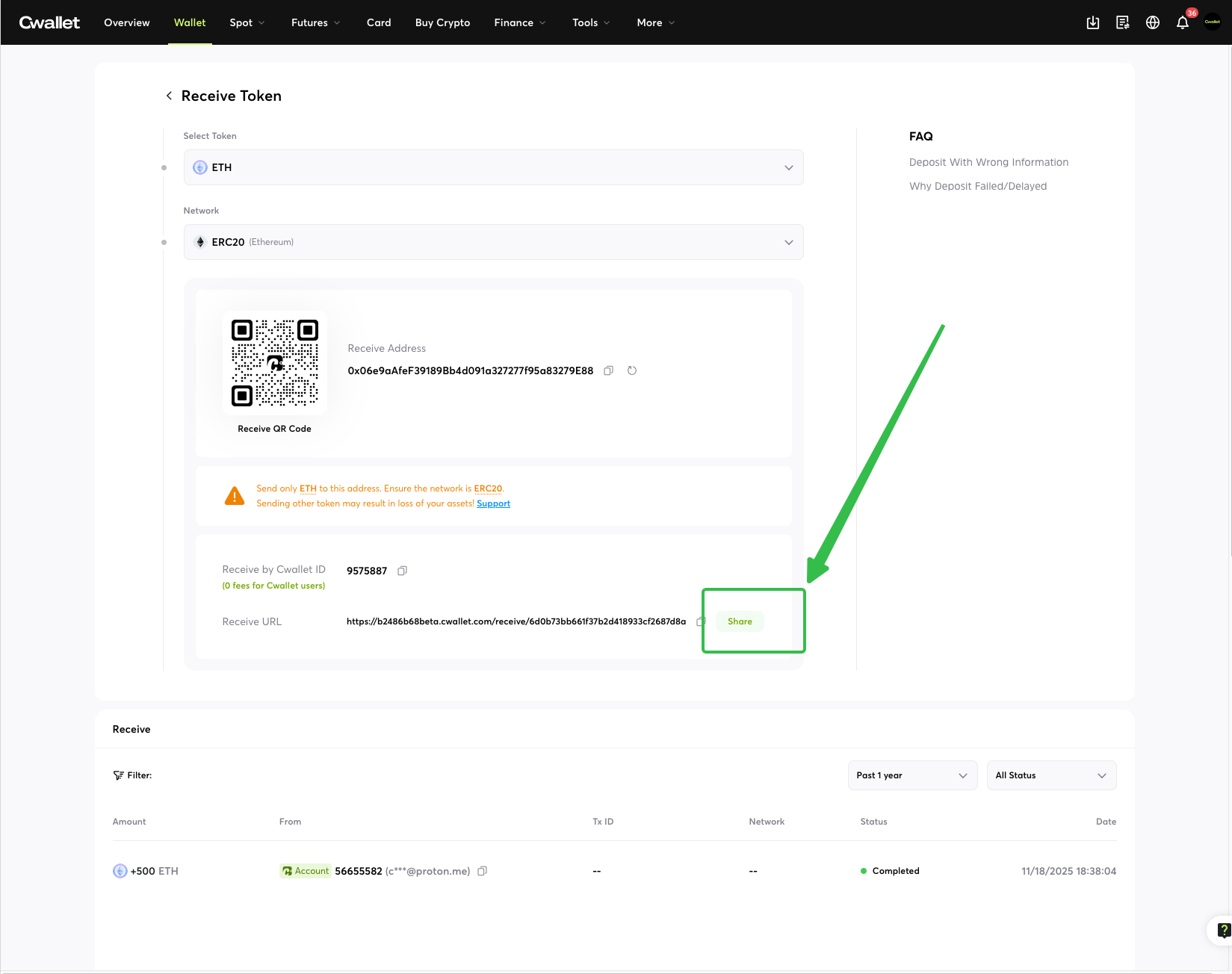Expand the ERC20 network dropdown

[493, 242]
